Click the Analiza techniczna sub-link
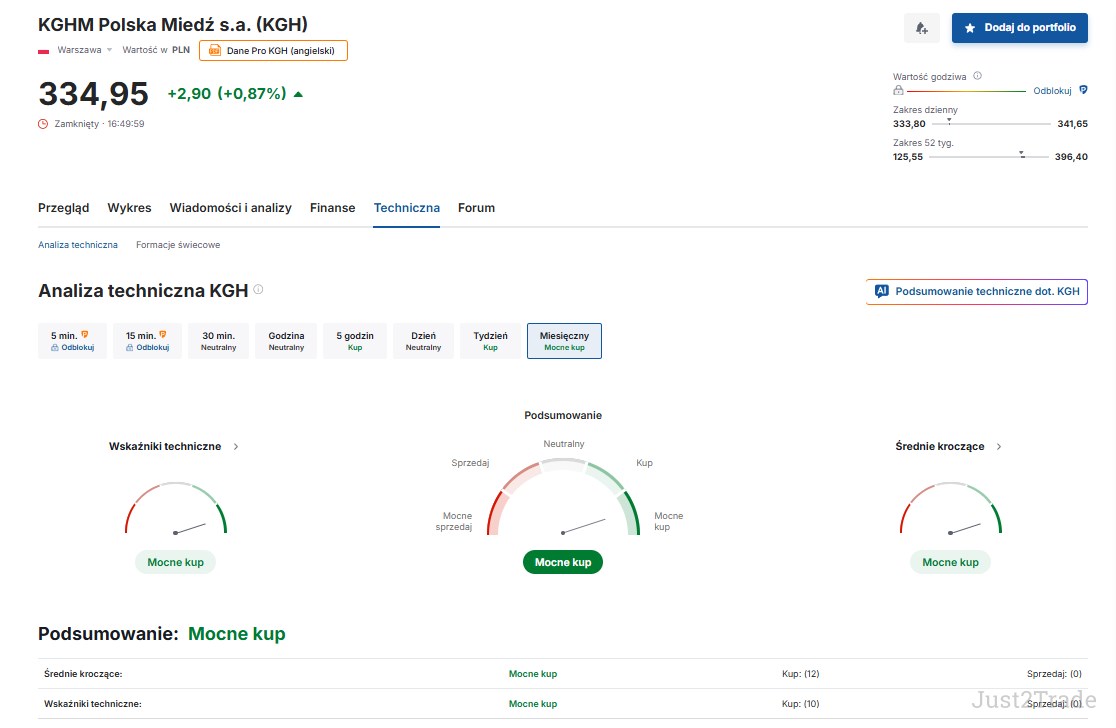This screenshot has height=728, width=1116. 78,245
